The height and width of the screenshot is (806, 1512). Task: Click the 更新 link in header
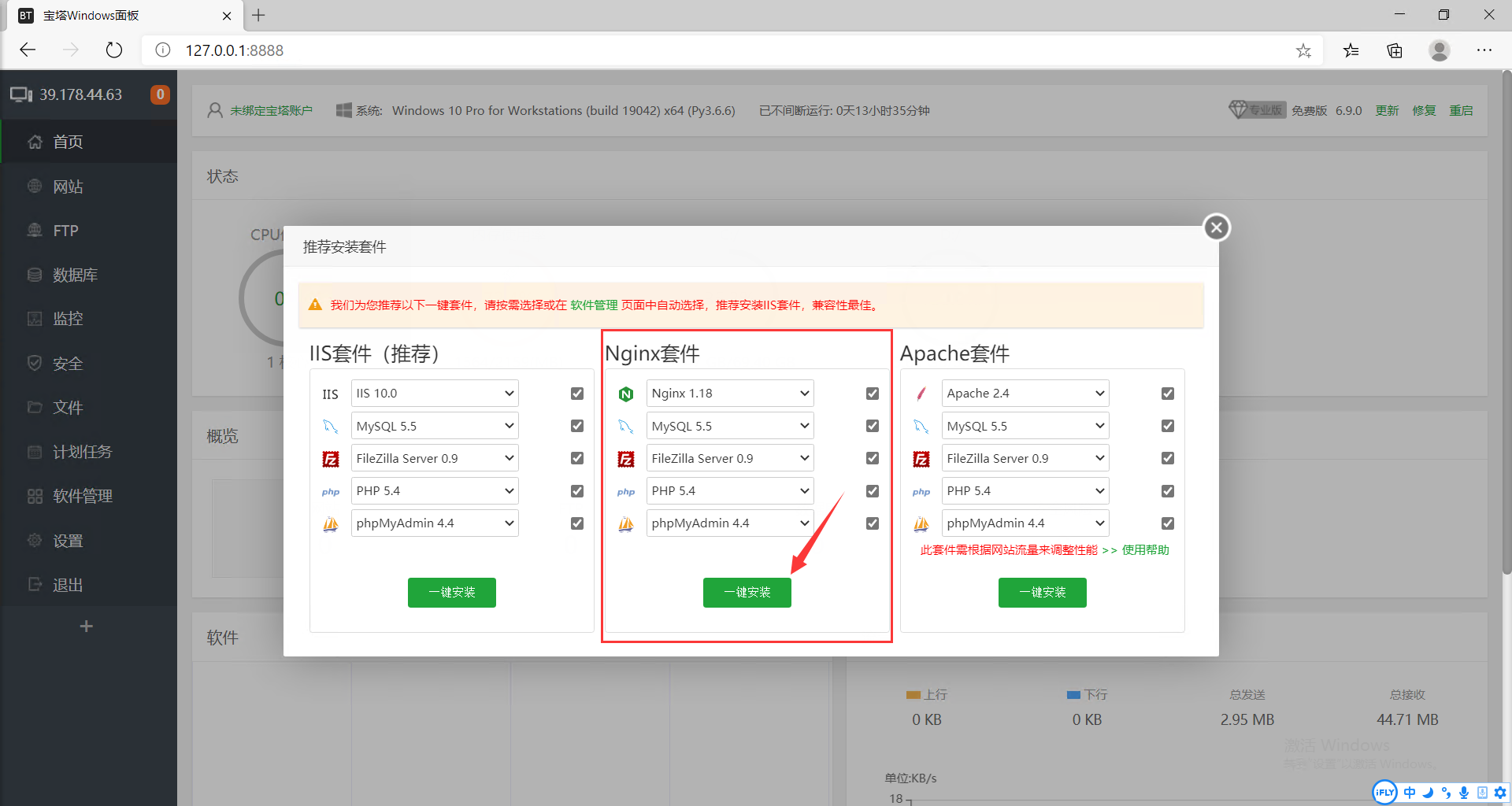(x=1388, y=111)
